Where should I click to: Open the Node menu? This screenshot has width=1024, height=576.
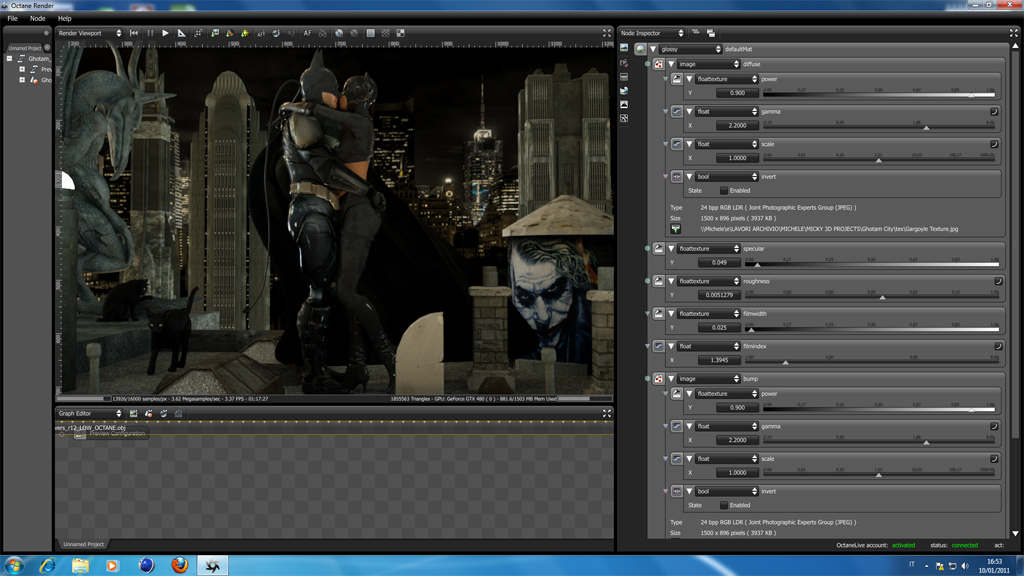pyautogui.click(x=38, y=18)
